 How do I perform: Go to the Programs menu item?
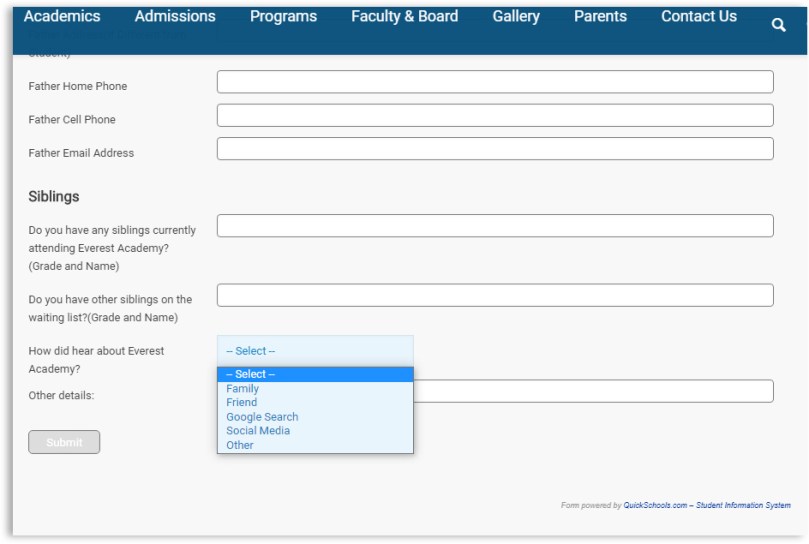[x=283, y=16]
